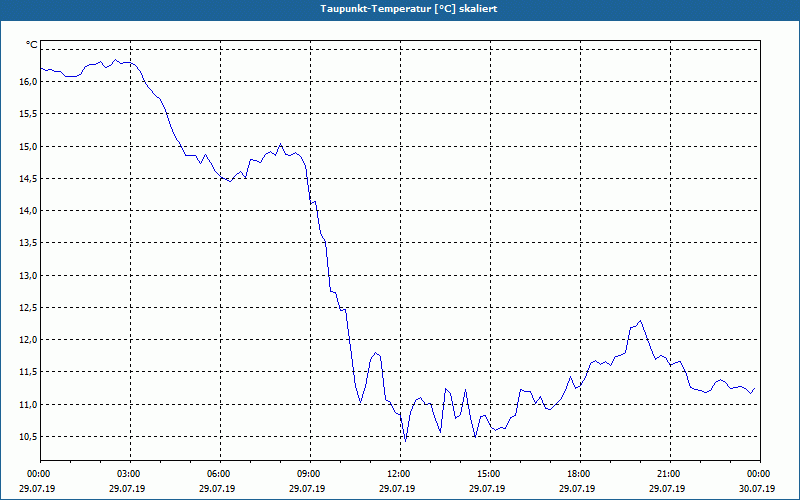Click the curve's evening peak near 20:00
This screenshot has height=500, width=800.
click(x=640, y=321)
